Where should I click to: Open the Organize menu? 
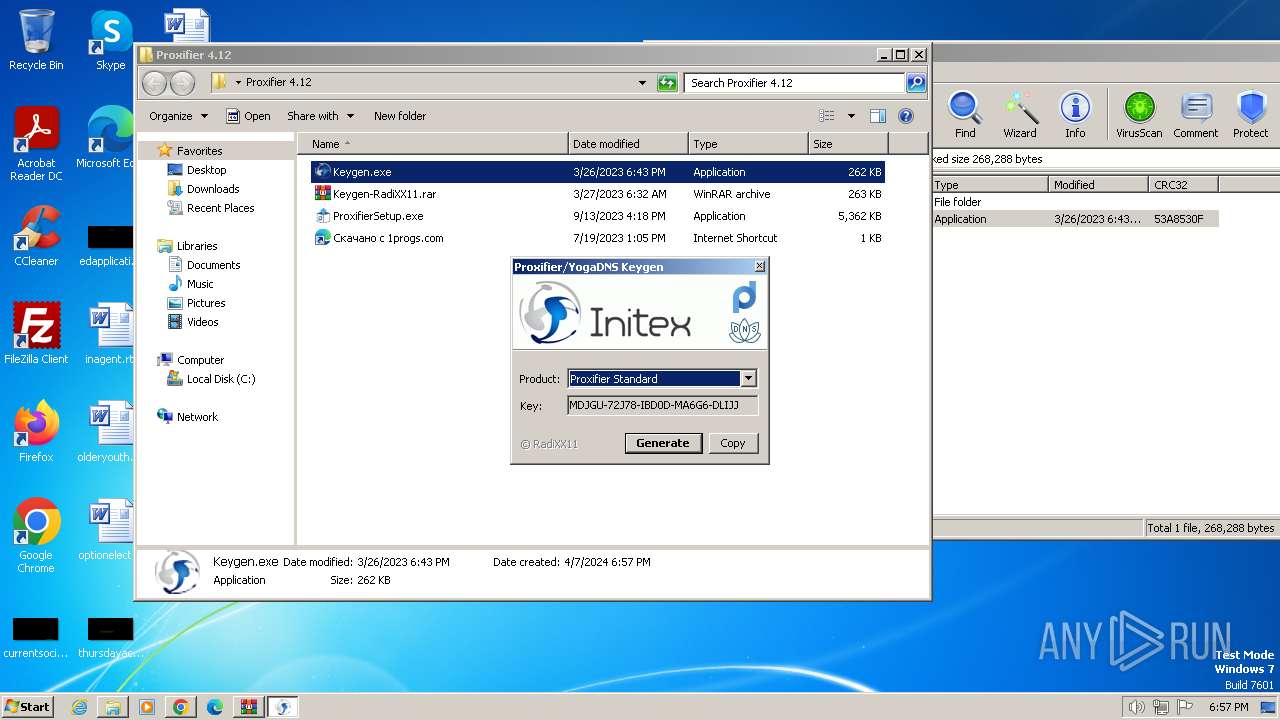tap(178, 116)
